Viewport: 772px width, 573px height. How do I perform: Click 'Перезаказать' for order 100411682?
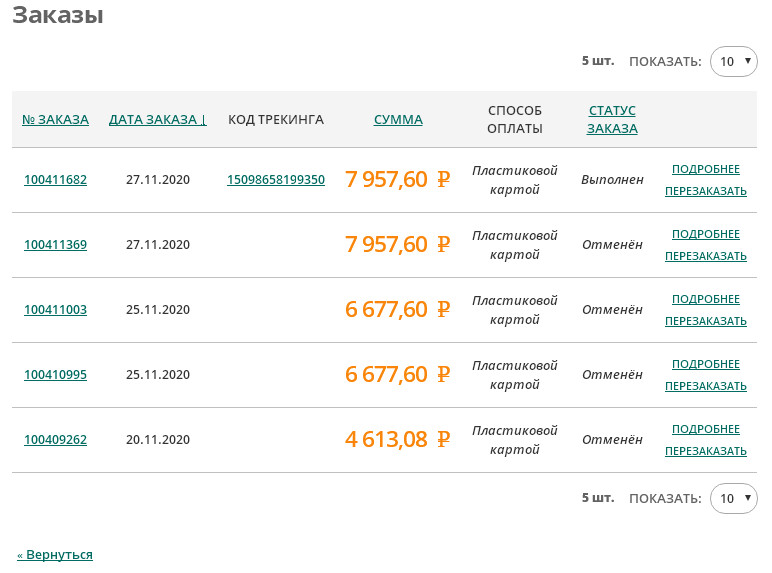(706, 191)
